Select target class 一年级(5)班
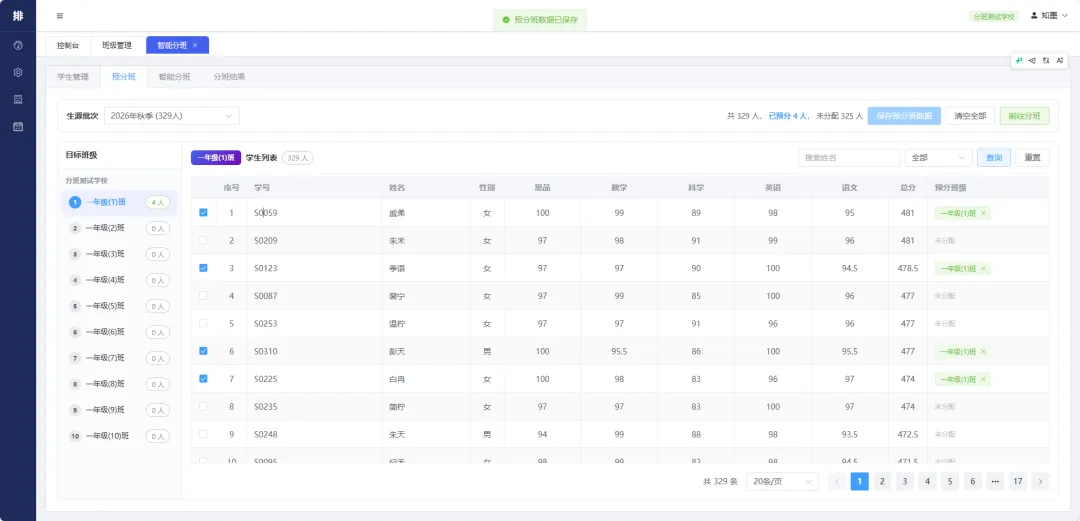1080x521 pixels. [x=118, y=306]
